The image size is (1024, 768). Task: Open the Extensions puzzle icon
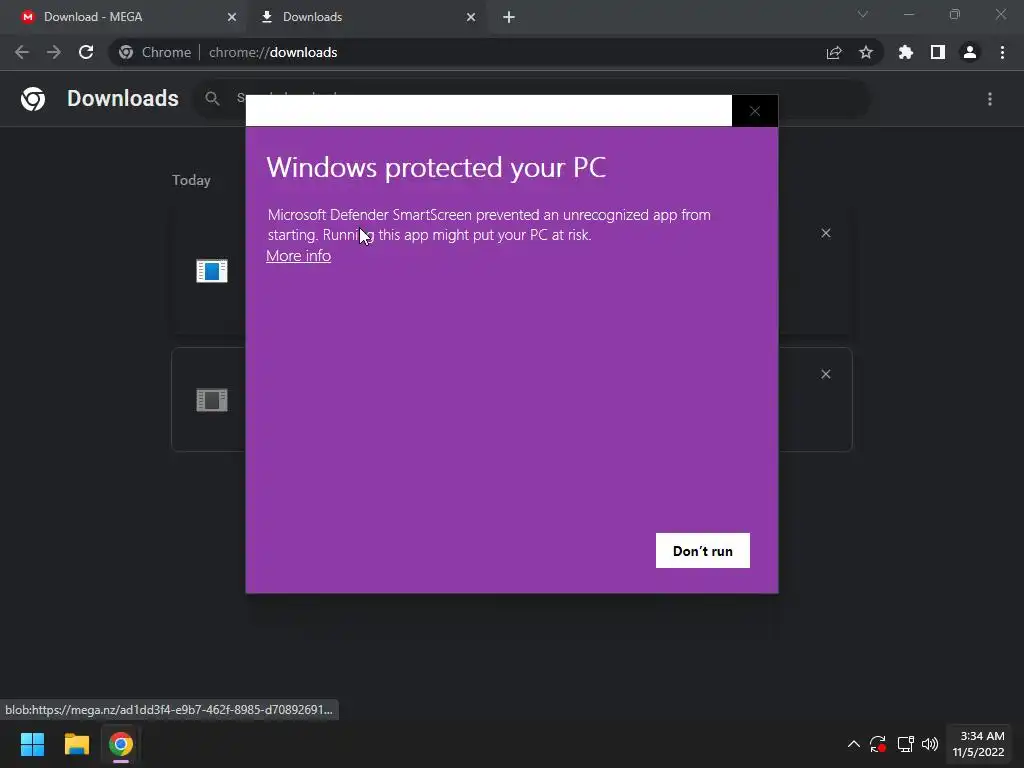pos(906,52)
